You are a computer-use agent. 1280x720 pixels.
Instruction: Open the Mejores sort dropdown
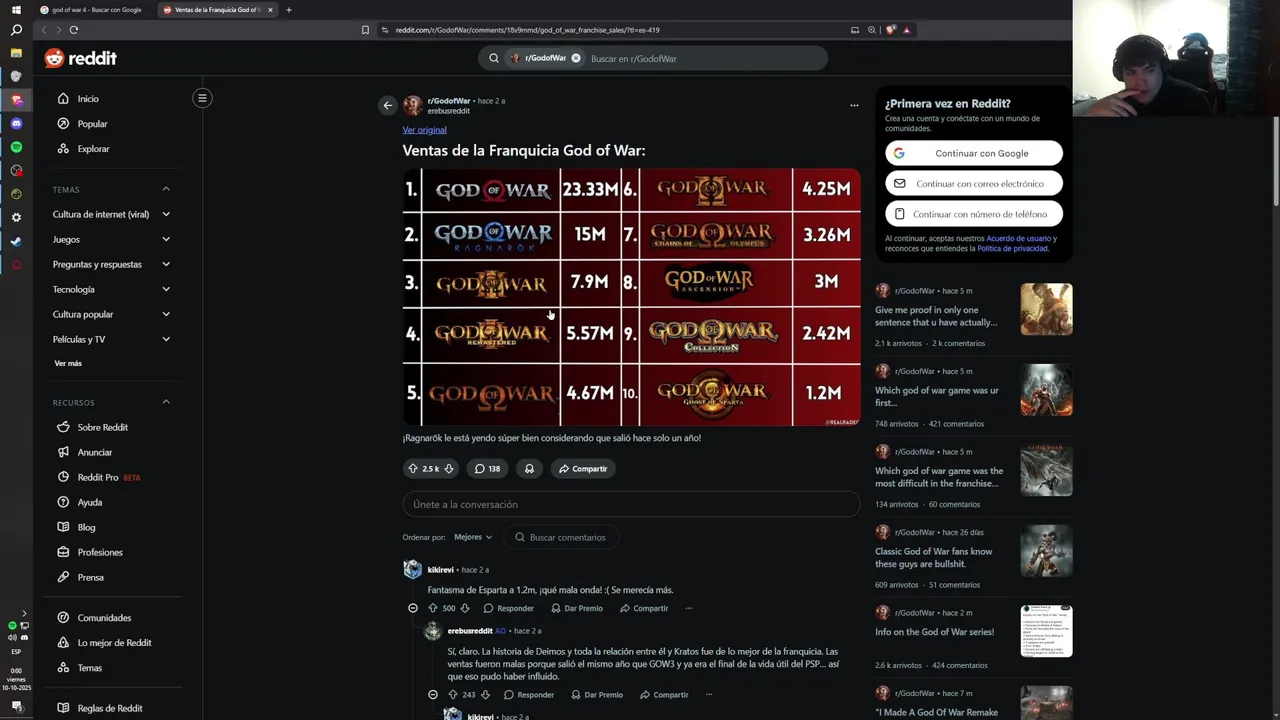(473, 537)
